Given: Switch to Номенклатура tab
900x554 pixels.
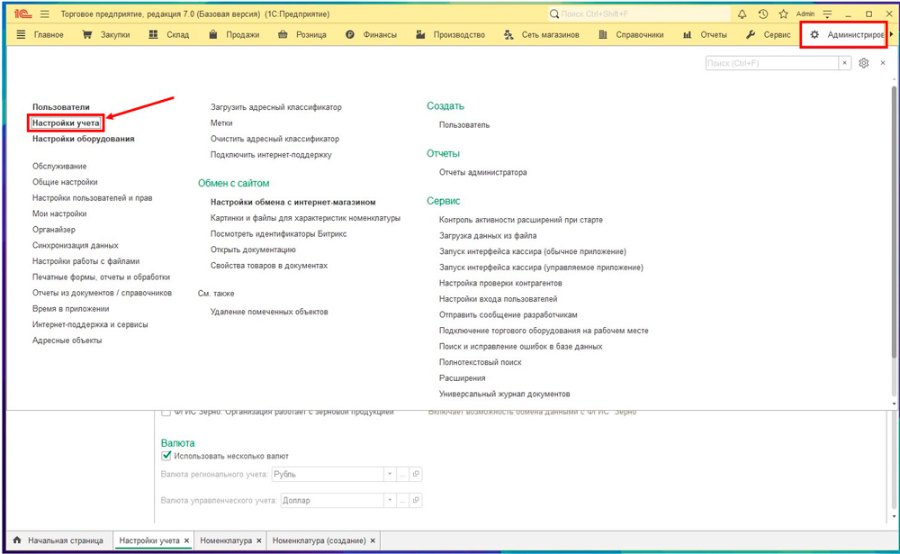Looking at the screenshot, I should (226, 541).
